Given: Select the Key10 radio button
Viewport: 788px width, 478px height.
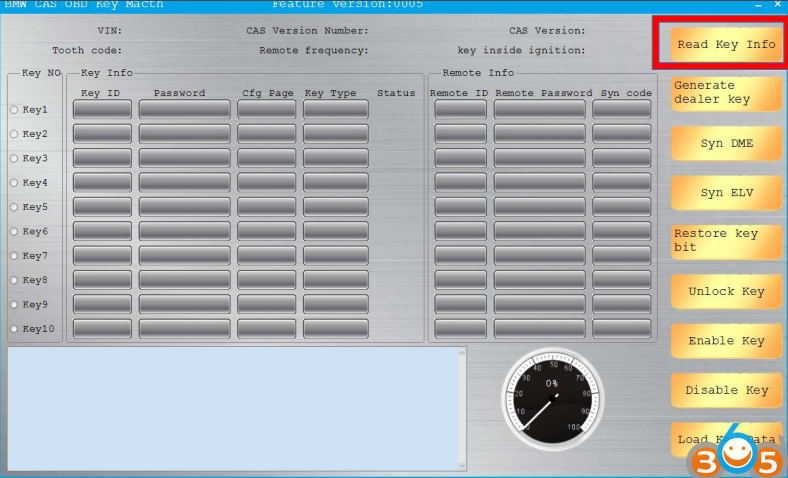Looking at the screenshot, I should [x=14, y=329].
